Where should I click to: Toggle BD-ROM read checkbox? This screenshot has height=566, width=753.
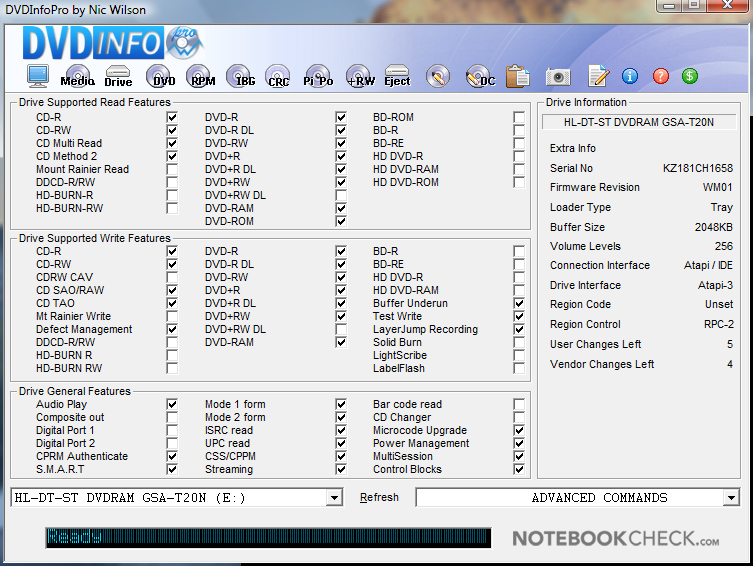coord(519,117)
